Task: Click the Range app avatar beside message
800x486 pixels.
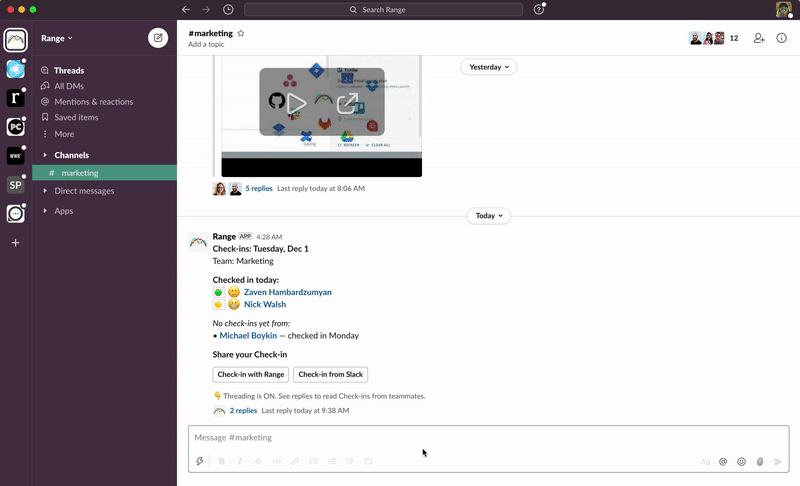Action: point(198,242)
